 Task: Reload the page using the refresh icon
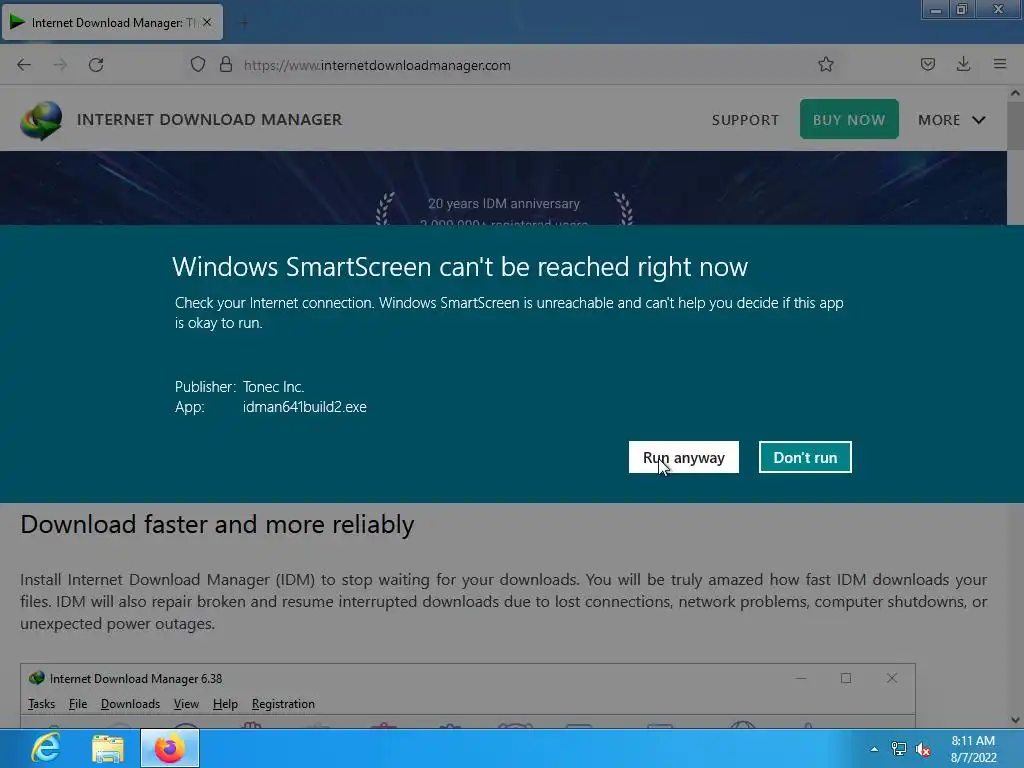(96, 65)
